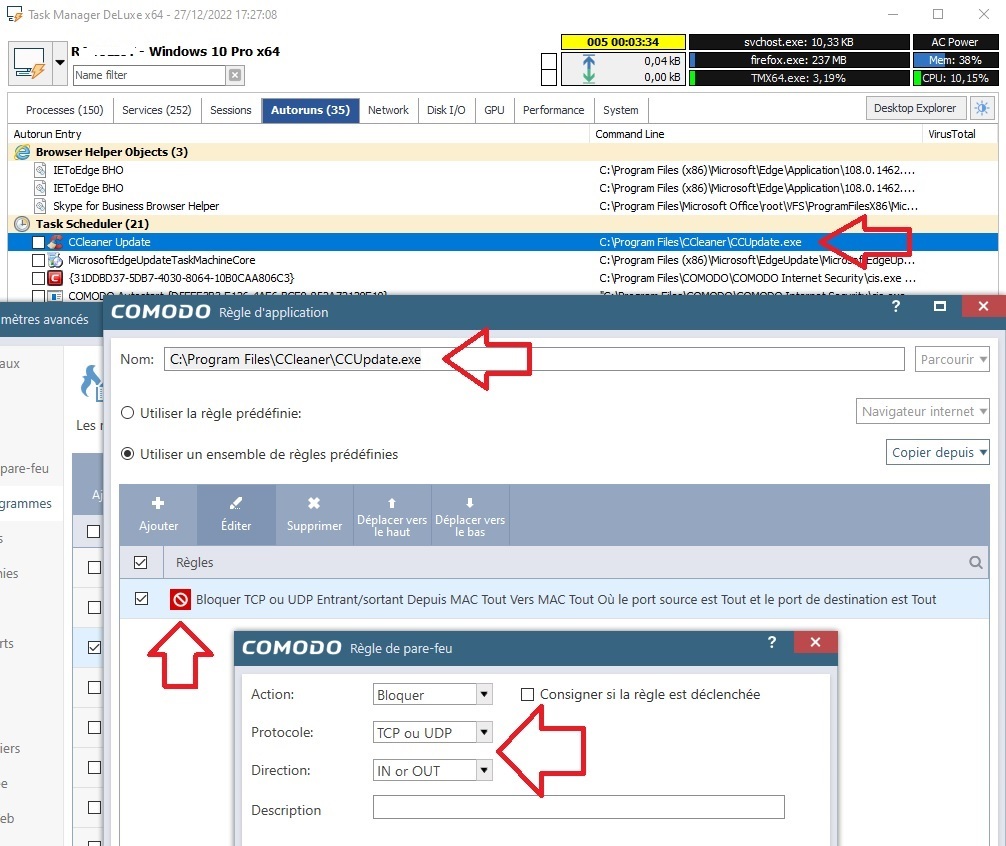Switch to the GPU tab

click(x=494, y=110)
